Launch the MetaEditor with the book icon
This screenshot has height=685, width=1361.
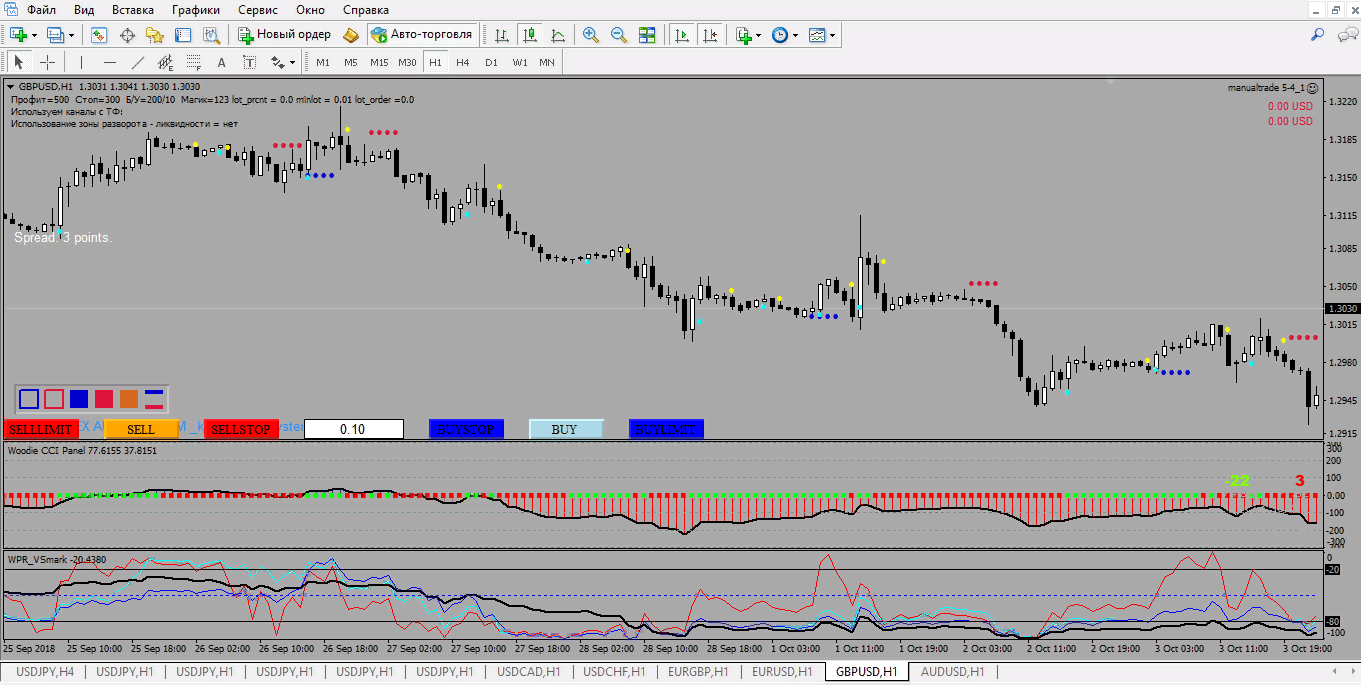point(350,35)
